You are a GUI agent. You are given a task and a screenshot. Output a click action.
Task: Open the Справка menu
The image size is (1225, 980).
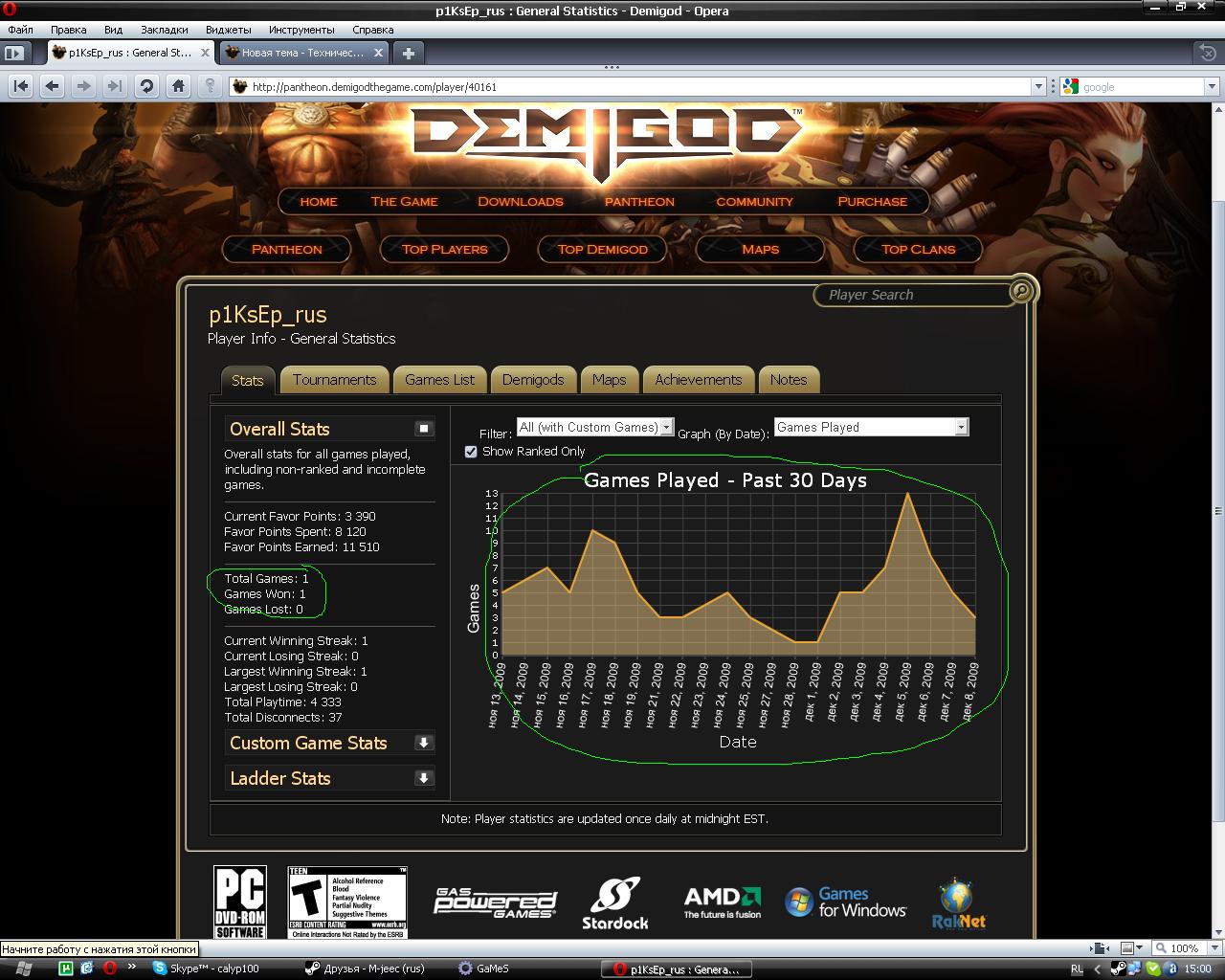coord(372,30)
